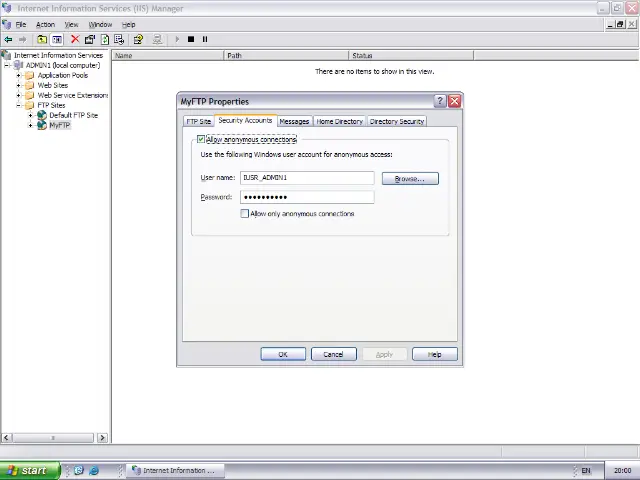
Task: Click the blue quick launch icon beside Start
Action: click(x=79, y=470)
